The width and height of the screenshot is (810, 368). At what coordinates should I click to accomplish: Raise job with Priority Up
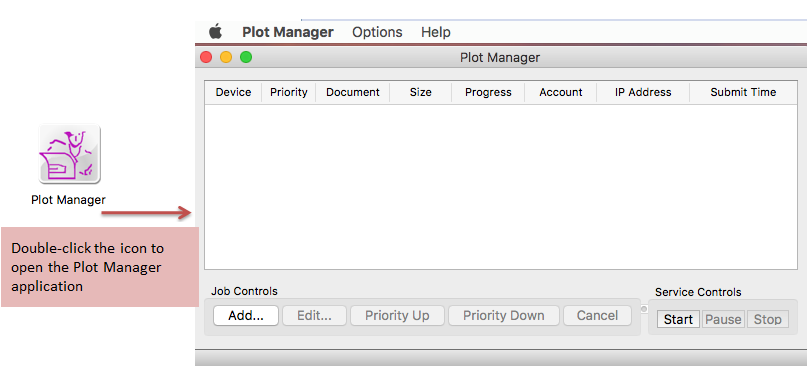click(397, 316)
